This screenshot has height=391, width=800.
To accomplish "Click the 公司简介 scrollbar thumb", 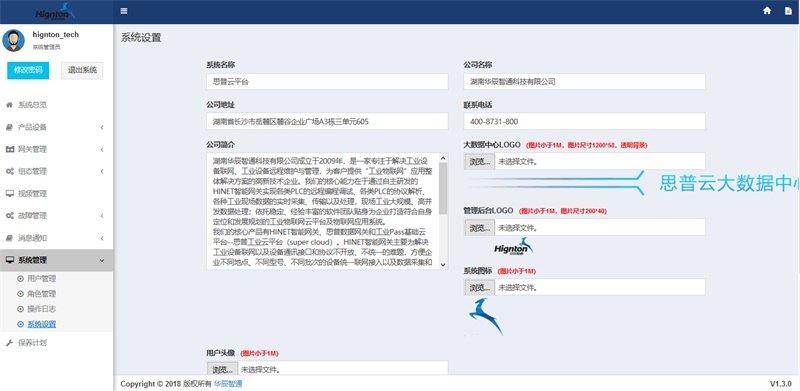I will coord(443,189).
